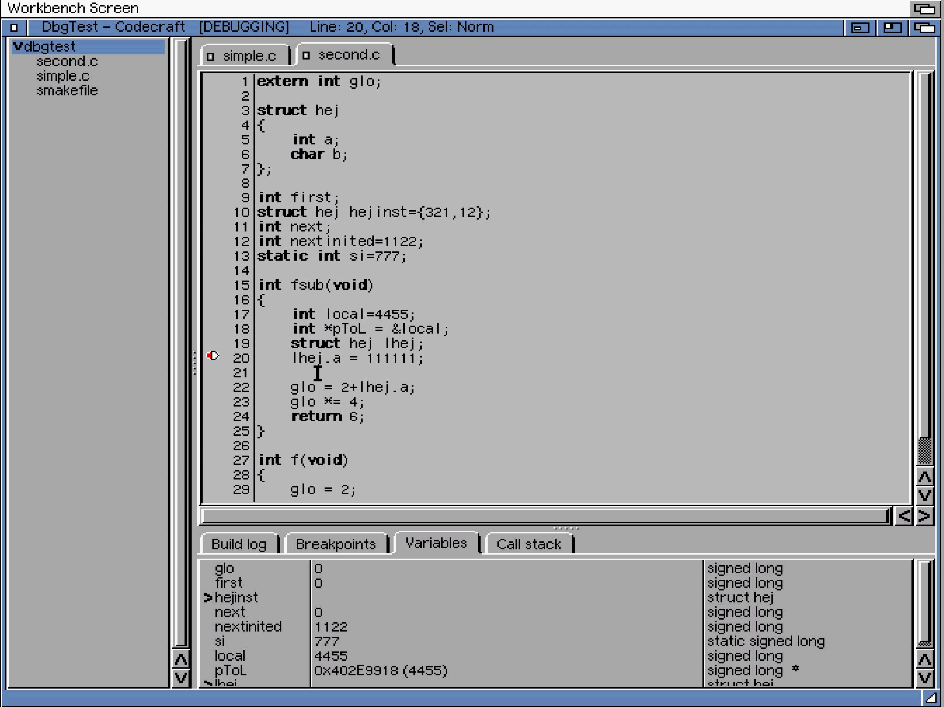Switch to the Call stack tab
This screenshot has height=707, width=944.
point(528,544)
